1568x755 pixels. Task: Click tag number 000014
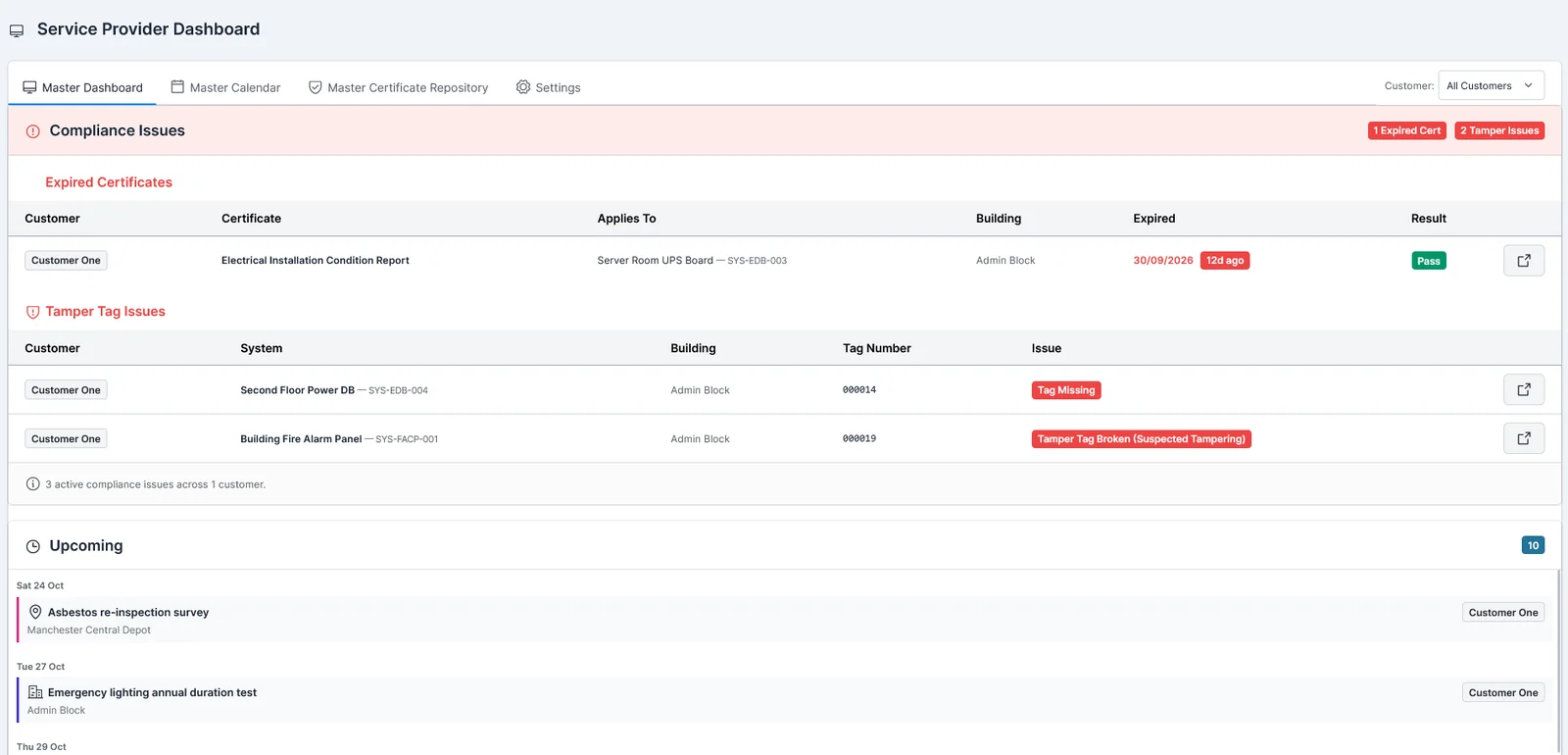(x=859, y=390)
